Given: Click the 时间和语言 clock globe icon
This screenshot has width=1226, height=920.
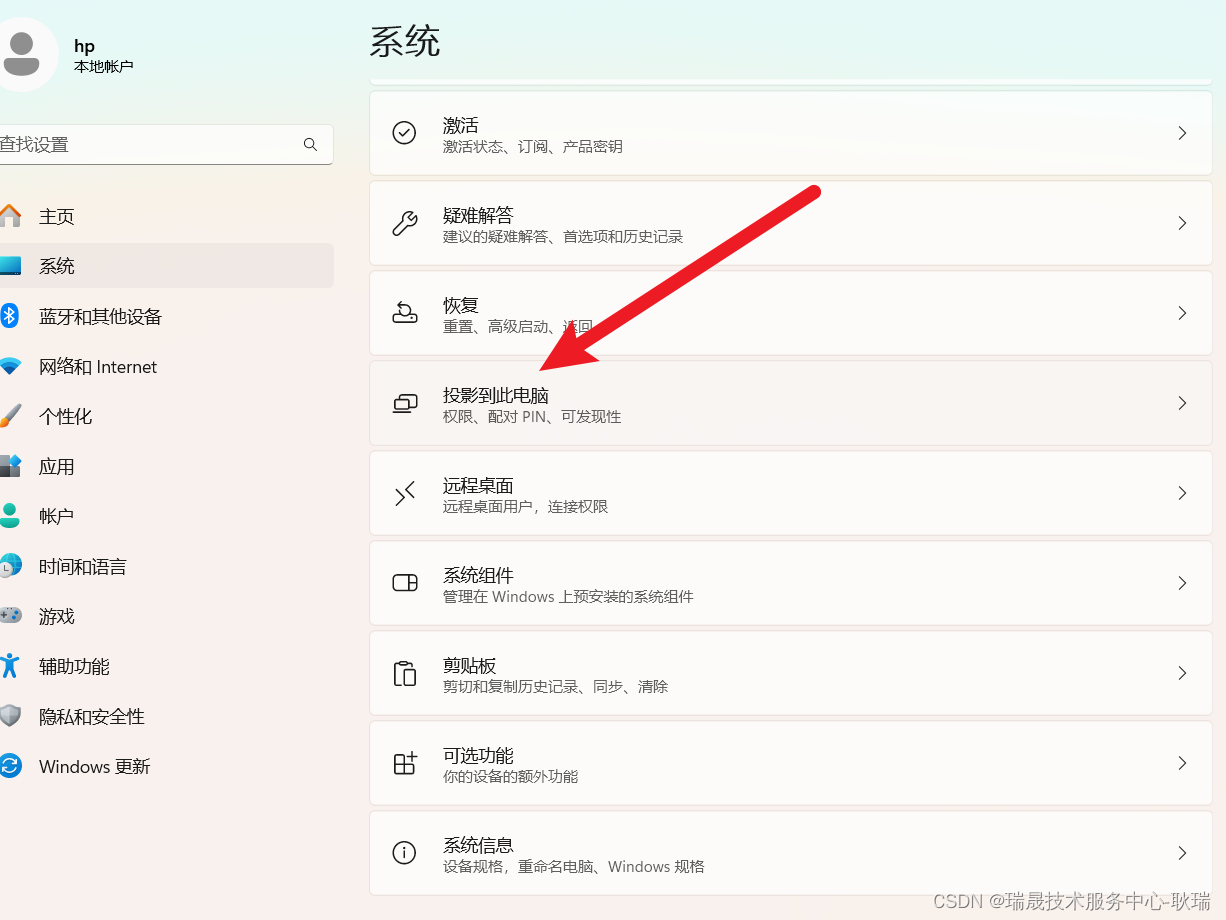Looking at the screenshot, I should 10,566.
